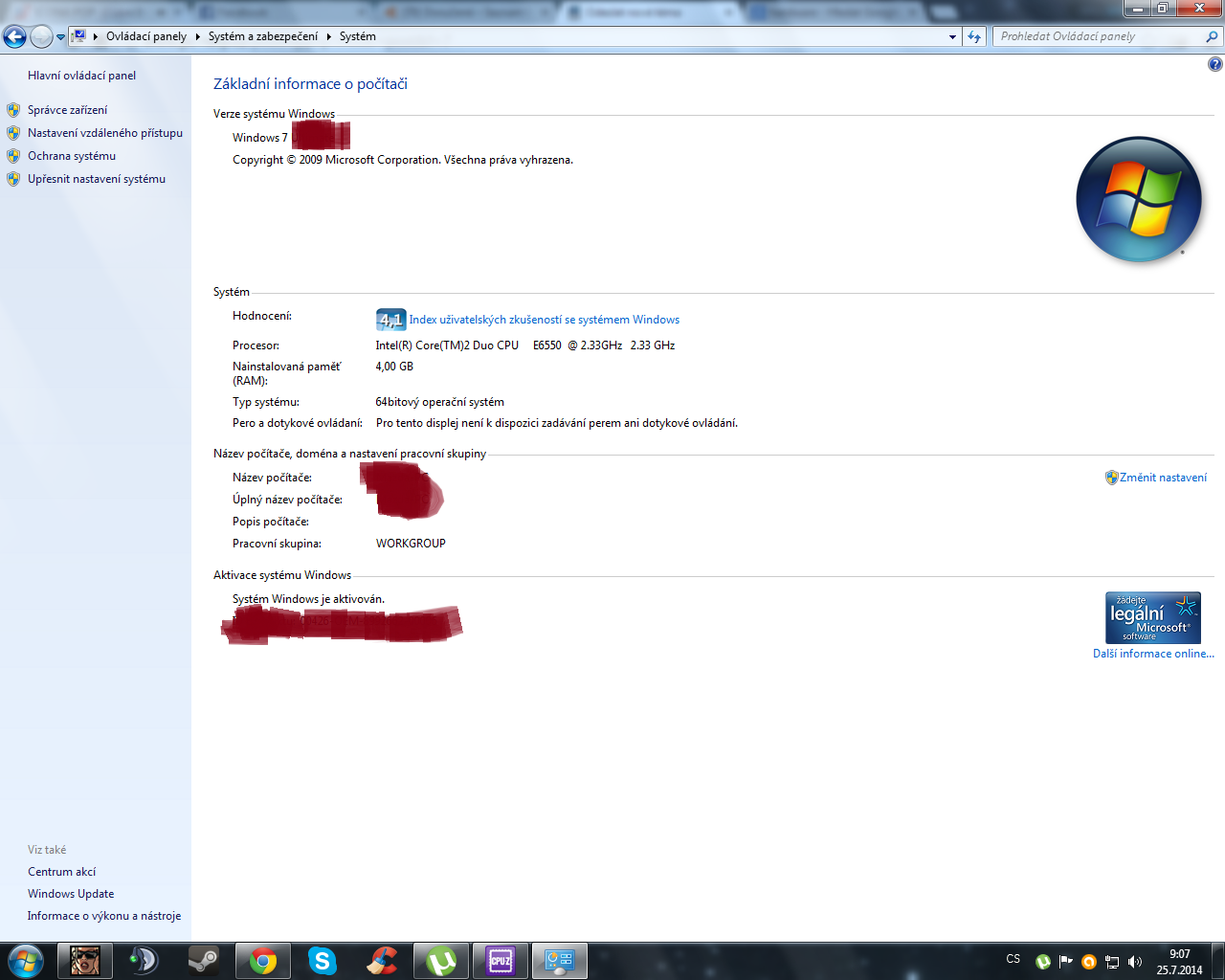Screen dimensions: 1225x980
Task: Click the shield icon beside Správce zařízení
Action: point(13,110)
